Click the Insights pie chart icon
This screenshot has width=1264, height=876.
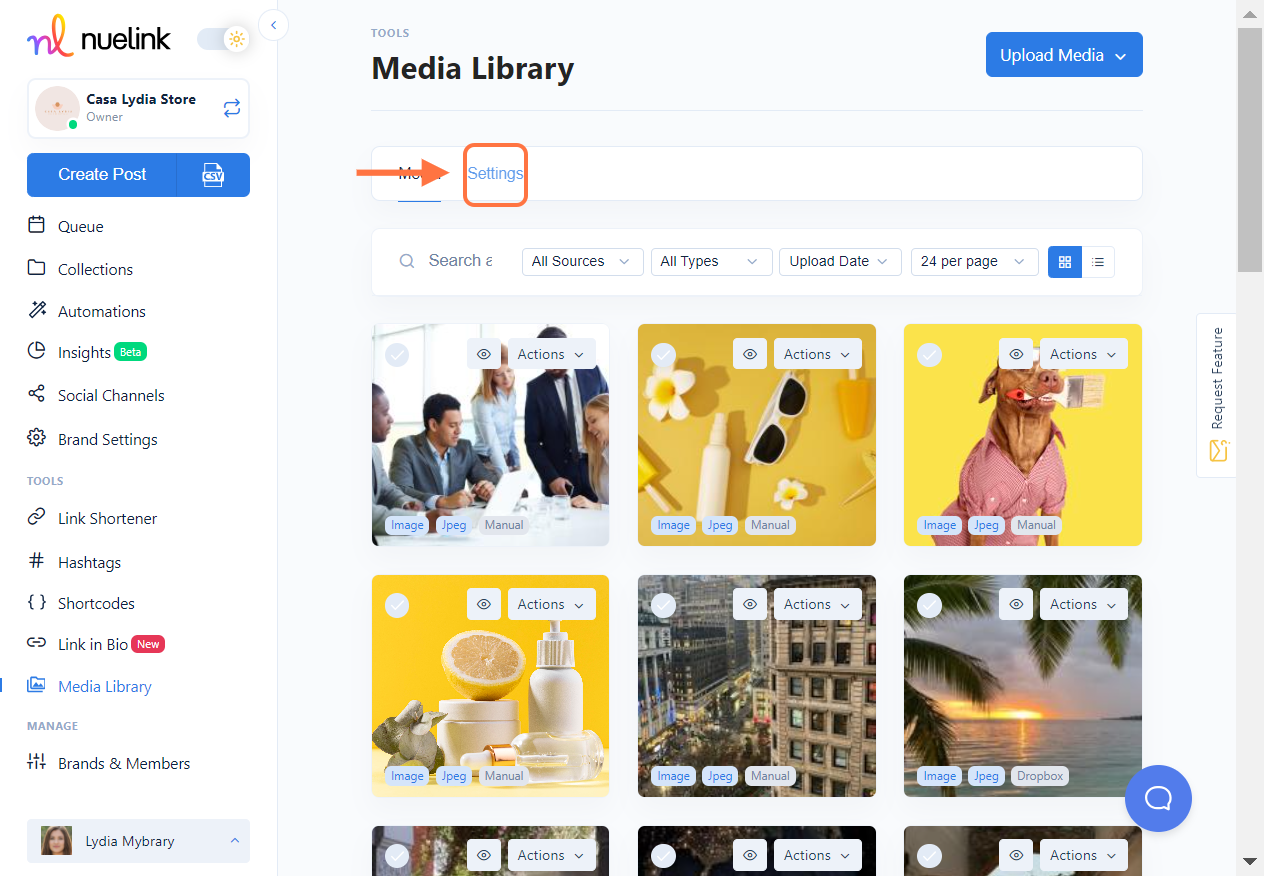(x=37, y=351)
